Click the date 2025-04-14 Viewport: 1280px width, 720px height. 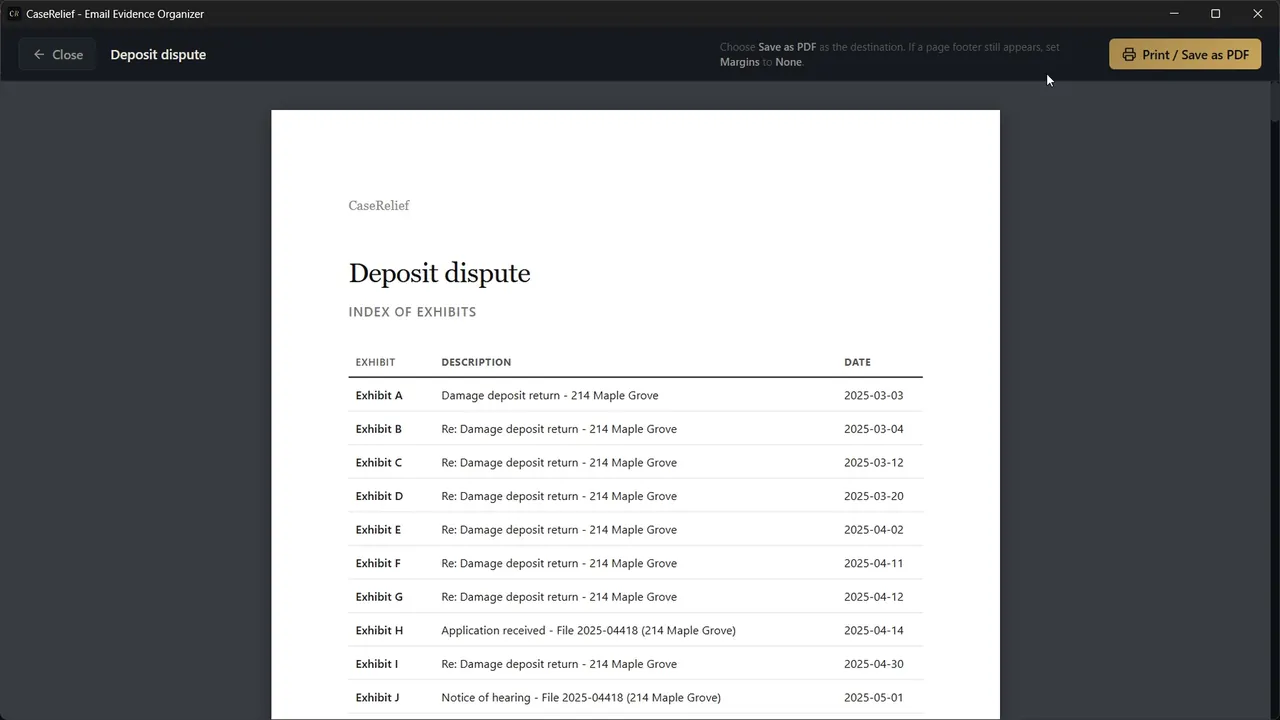[x=873, y=630]
